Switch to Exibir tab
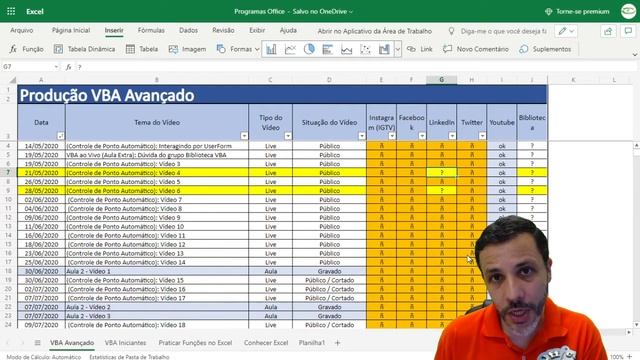The height and width of the screenshot is (360, 640). point(257,30)
